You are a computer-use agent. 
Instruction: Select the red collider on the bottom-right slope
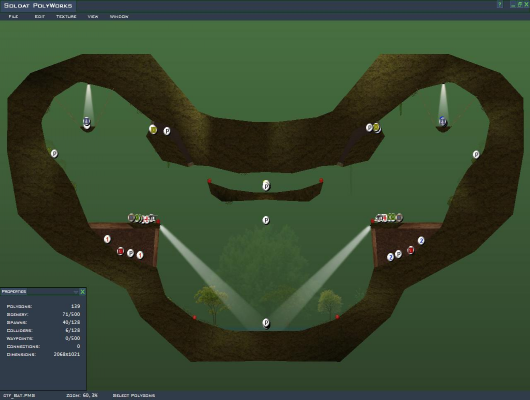[337, 317]
